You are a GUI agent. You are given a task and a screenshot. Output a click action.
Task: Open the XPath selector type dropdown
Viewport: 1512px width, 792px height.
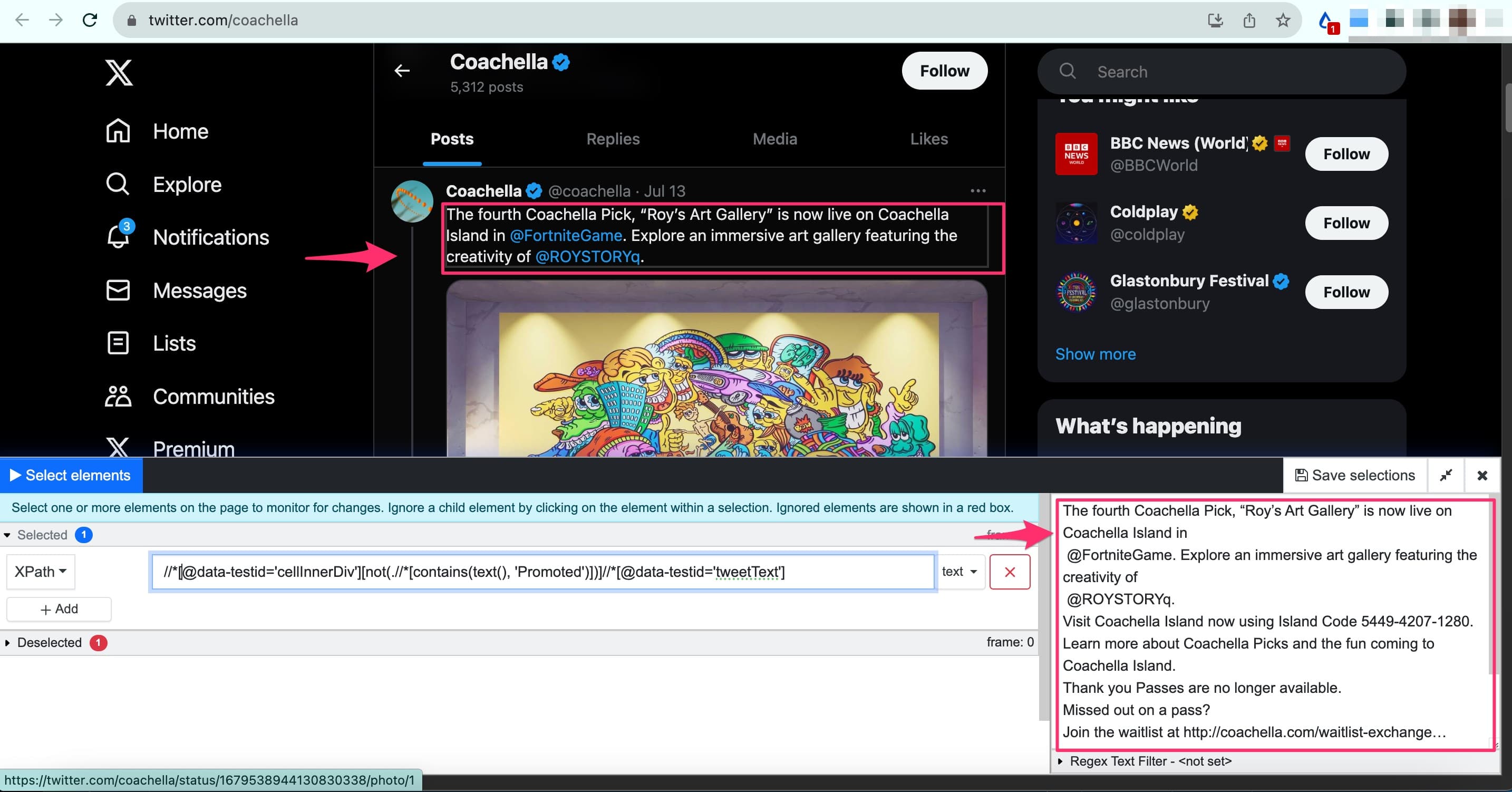point(40,571)
